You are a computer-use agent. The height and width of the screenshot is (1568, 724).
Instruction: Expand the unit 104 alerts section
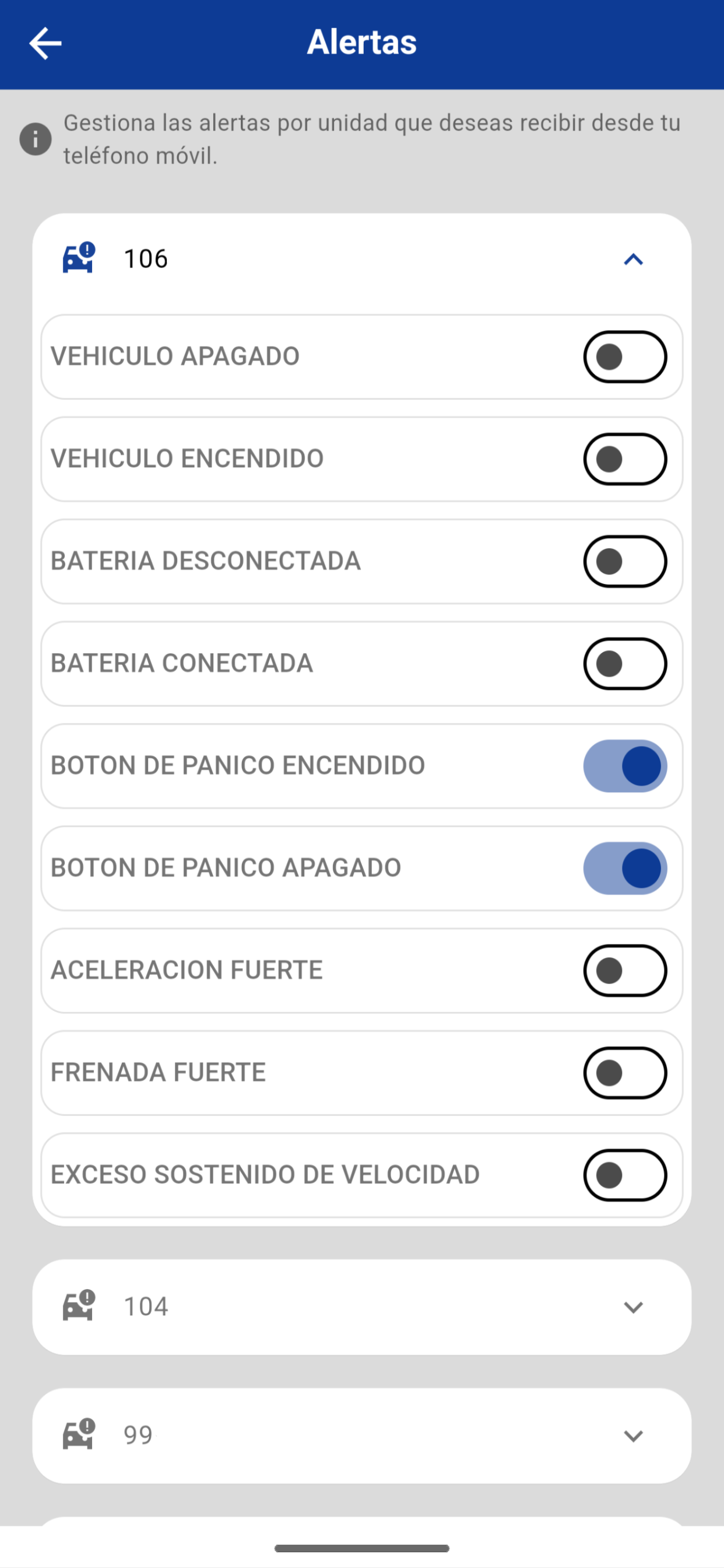[633, 1307]
